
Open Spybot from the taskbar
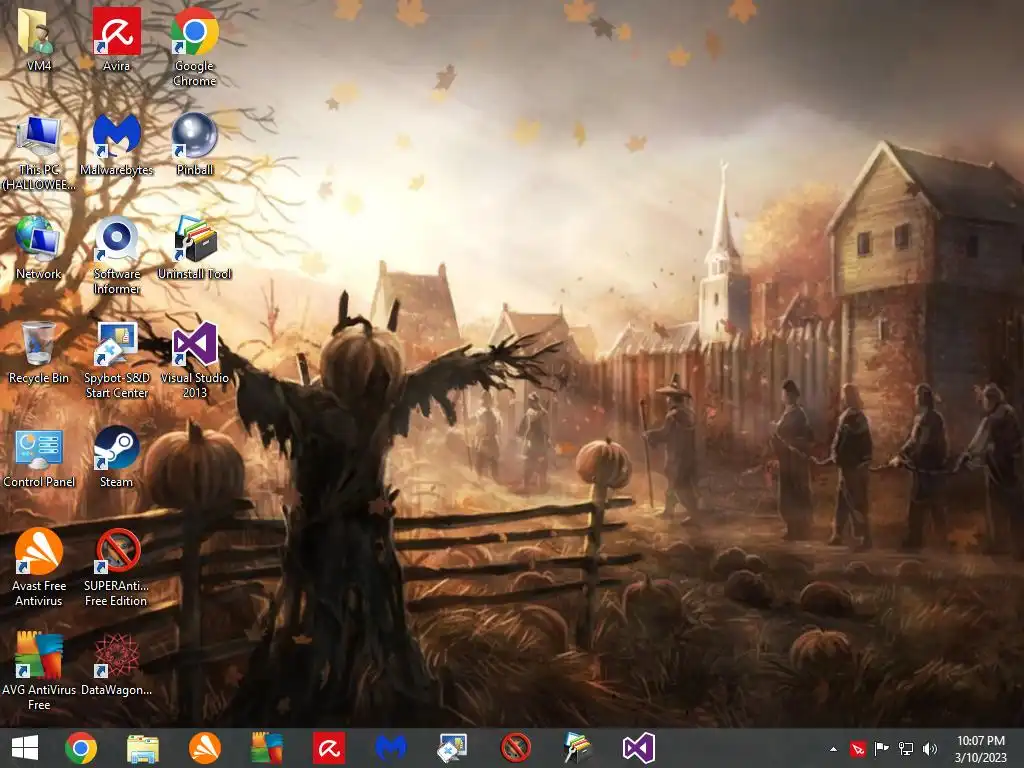click(453, 748)
